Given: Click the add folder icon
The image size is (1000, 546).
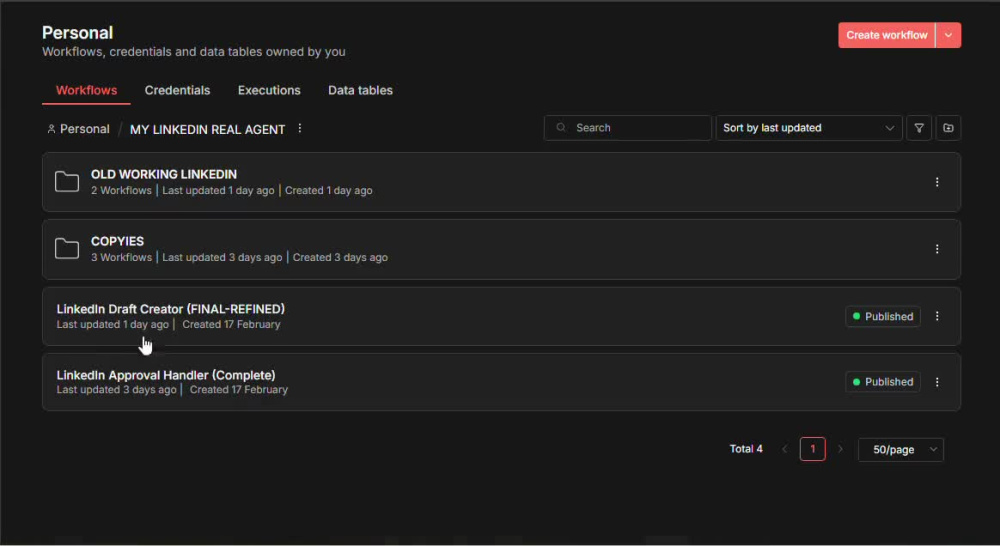Looking at the screenshot, I should click(x=948, y=128).
